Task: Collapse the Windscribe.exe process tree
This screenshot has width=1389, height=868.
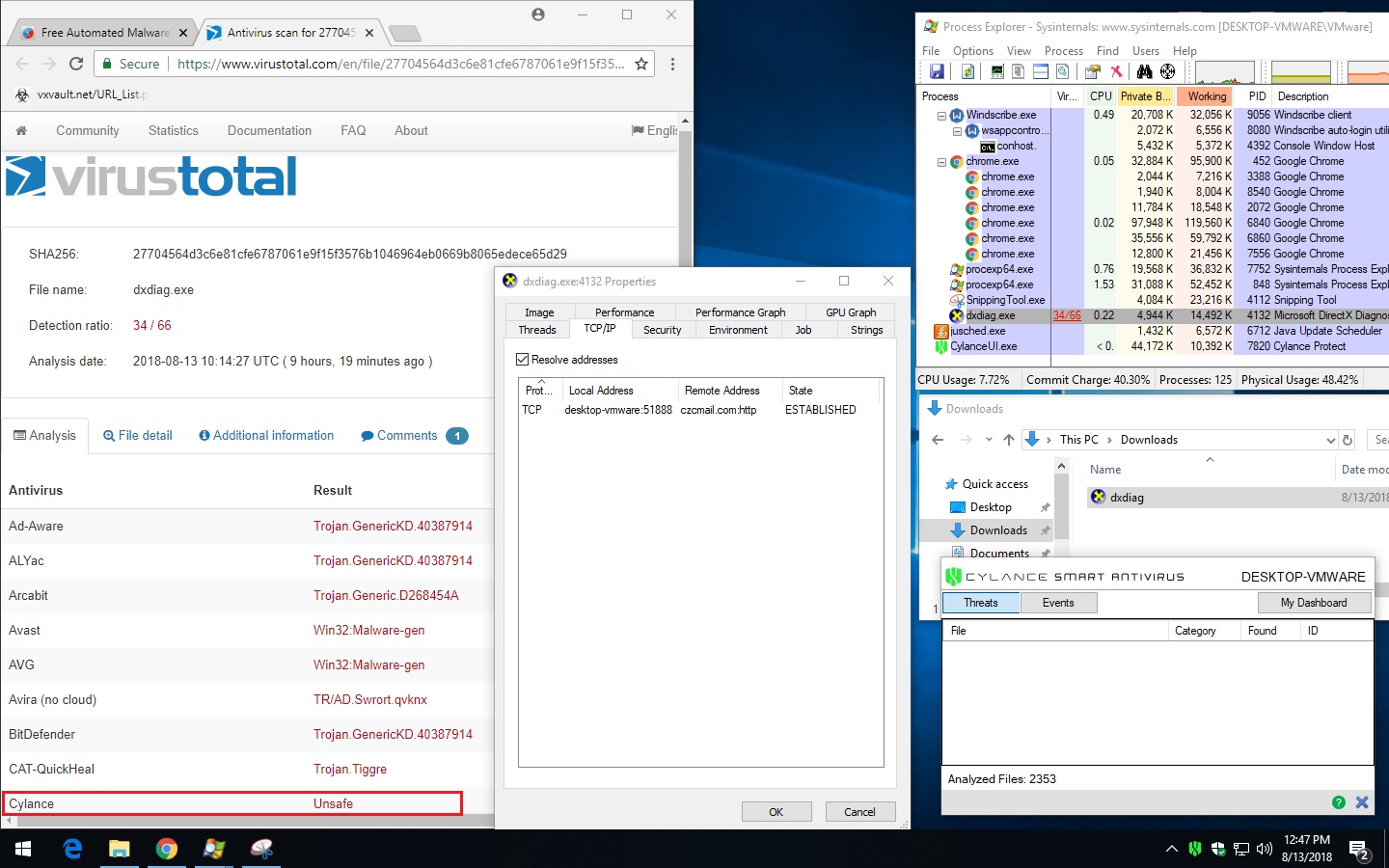Action: [942, 116]
